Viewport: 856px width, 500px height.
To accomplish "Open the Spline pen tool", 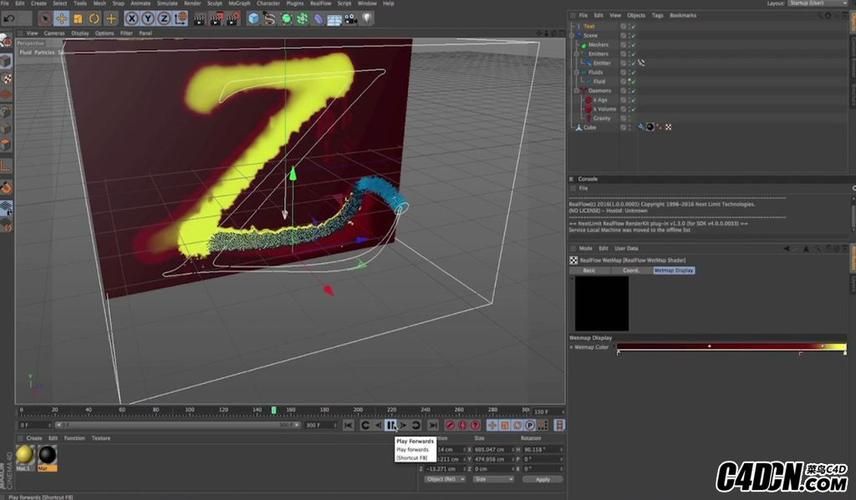I will tap(269, 19).
